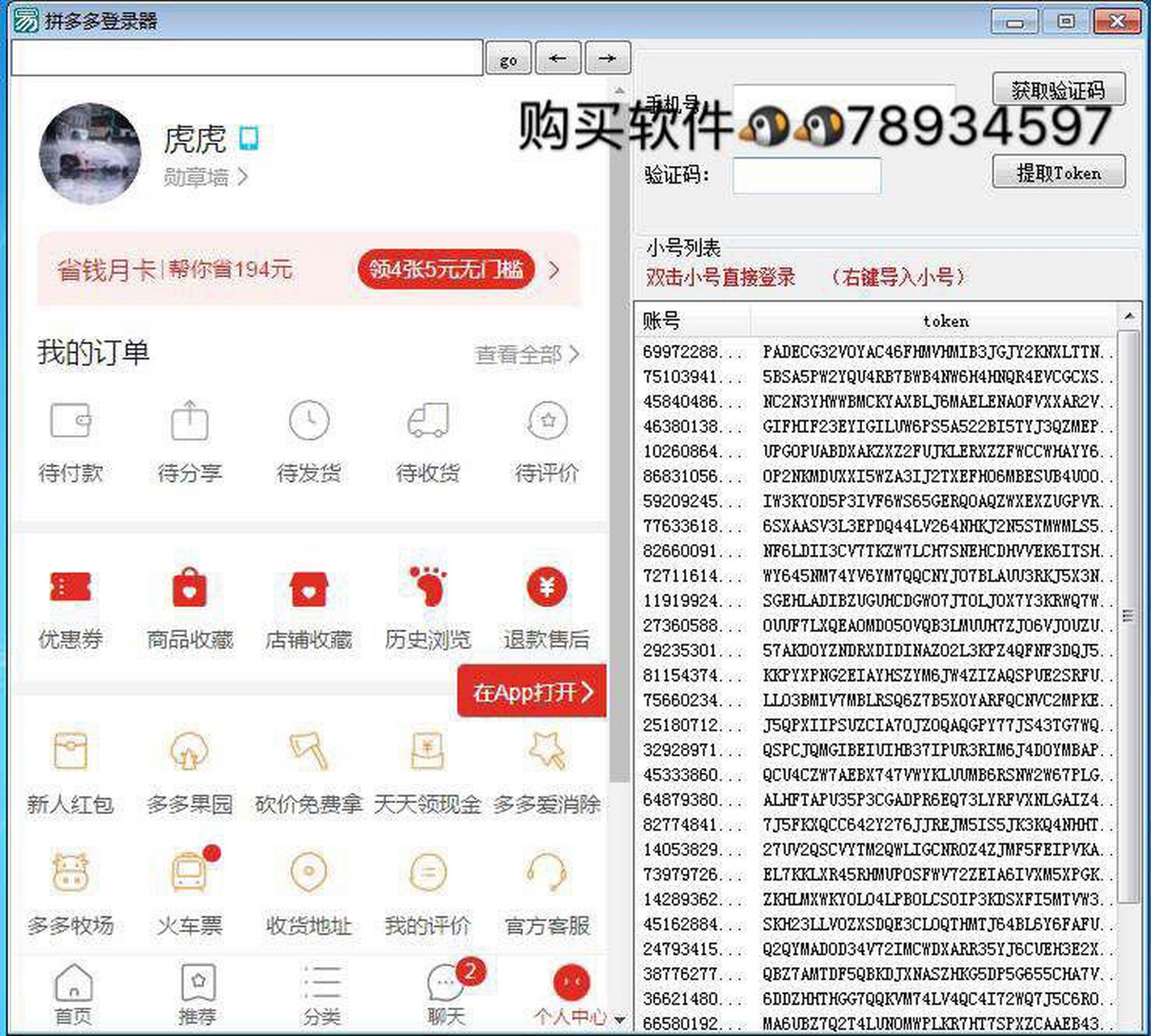The width and height of the screenshot is (1151, 1036).
Task: Open the 我的评价 my reviews icon
Action: click(428, 873)
